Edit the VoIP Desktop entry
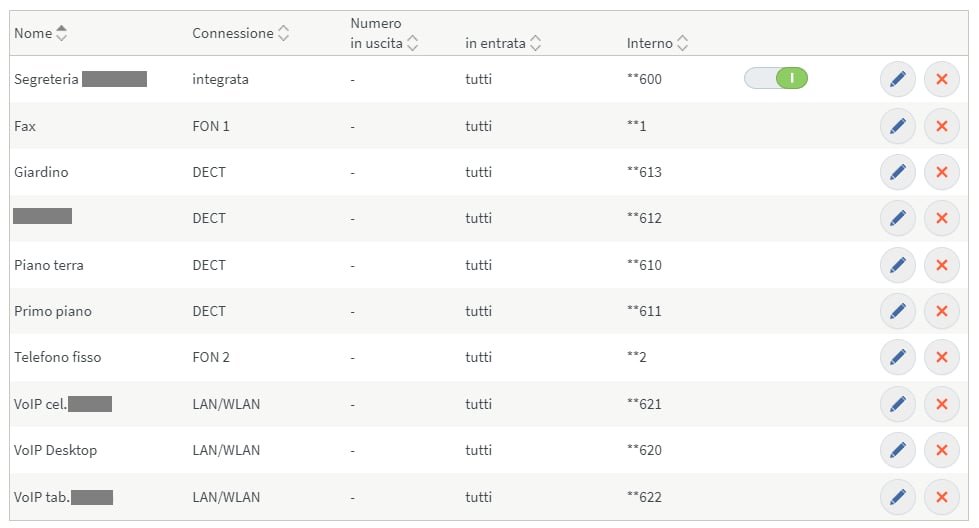This screenshot has height=528, width=979. [897, 450]
